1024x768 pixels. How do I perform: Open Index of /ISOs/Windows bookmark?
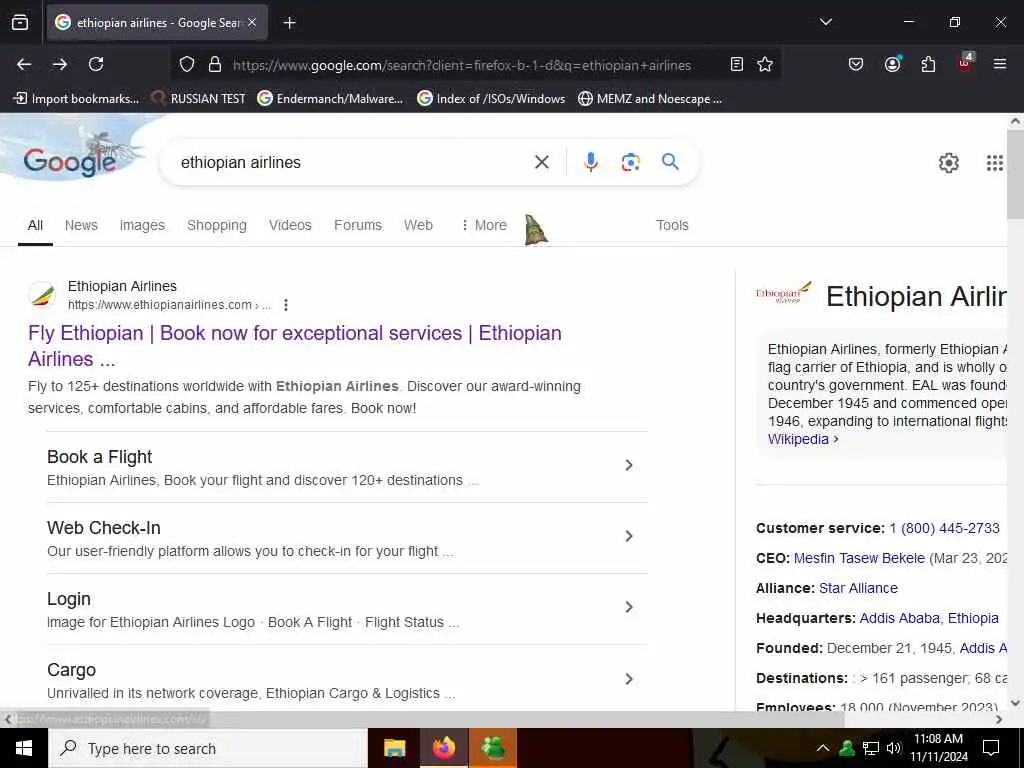point(491,99)
